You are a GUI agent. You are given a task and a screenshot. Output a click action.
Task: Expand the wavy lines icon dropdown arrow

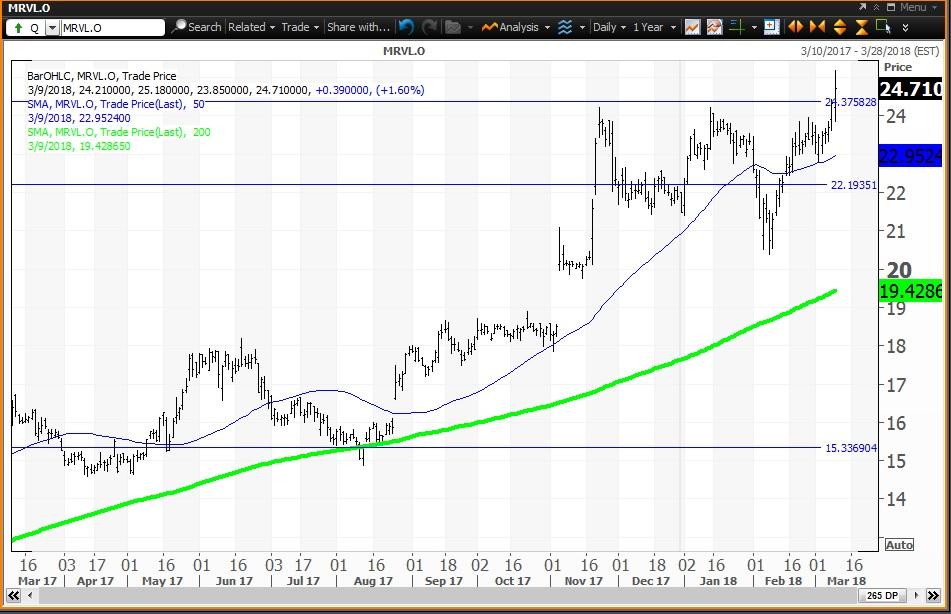(582, 27)
